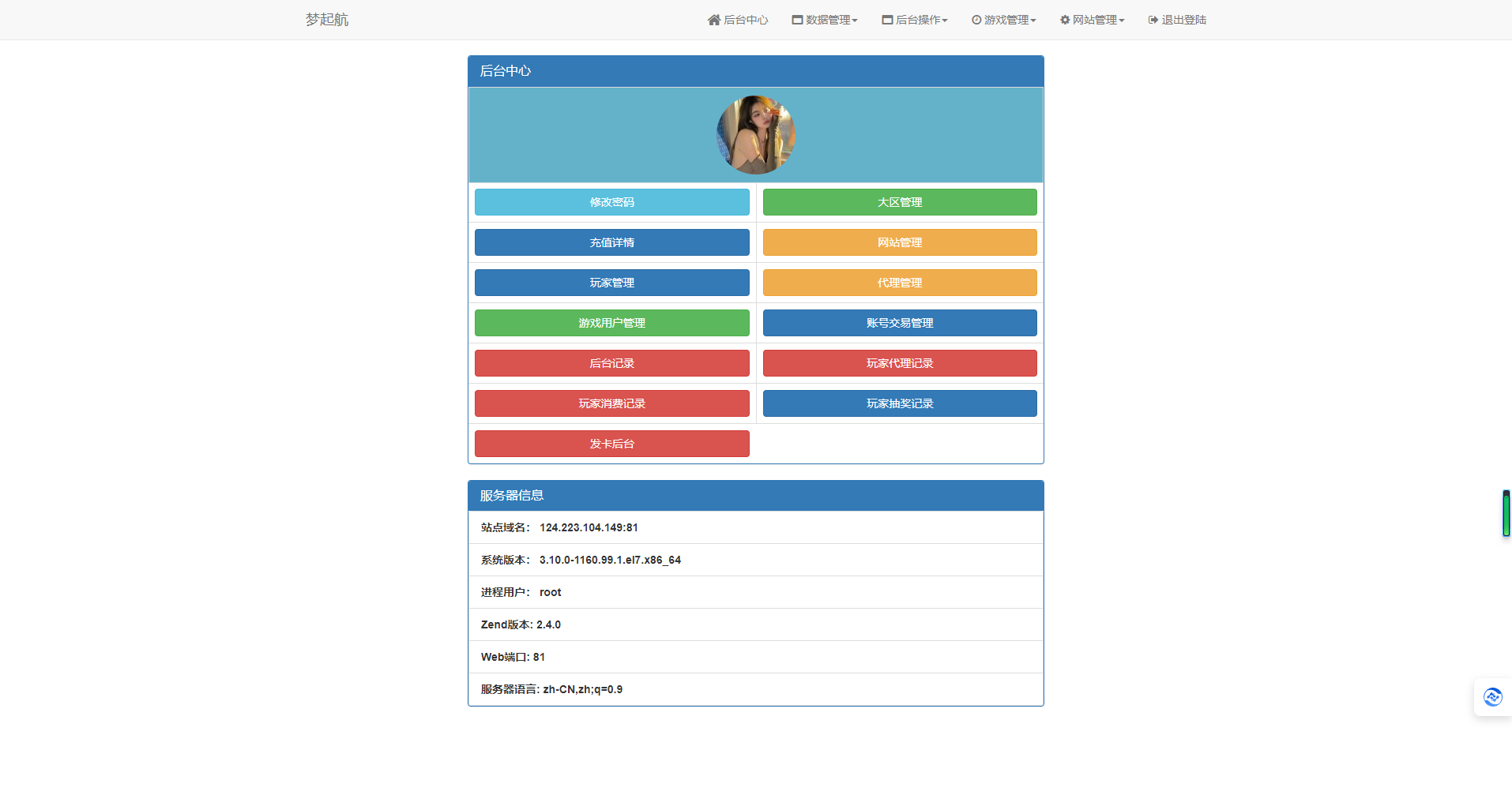Image resolution: width=1512 pixels, height=795 pixels.
Task: Open 发卡后台 red button
Action: (x=612, y=444)
